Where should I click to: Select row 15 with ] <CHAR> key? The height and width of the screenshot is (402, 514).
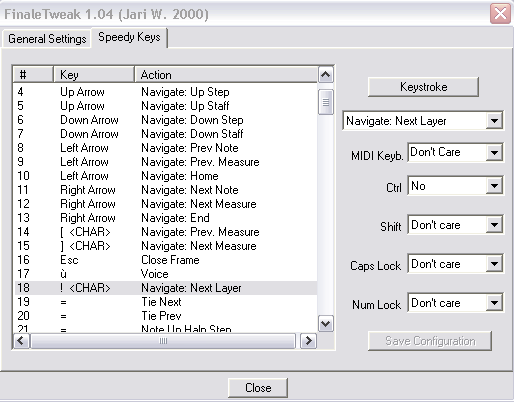[x=165, y=246]
